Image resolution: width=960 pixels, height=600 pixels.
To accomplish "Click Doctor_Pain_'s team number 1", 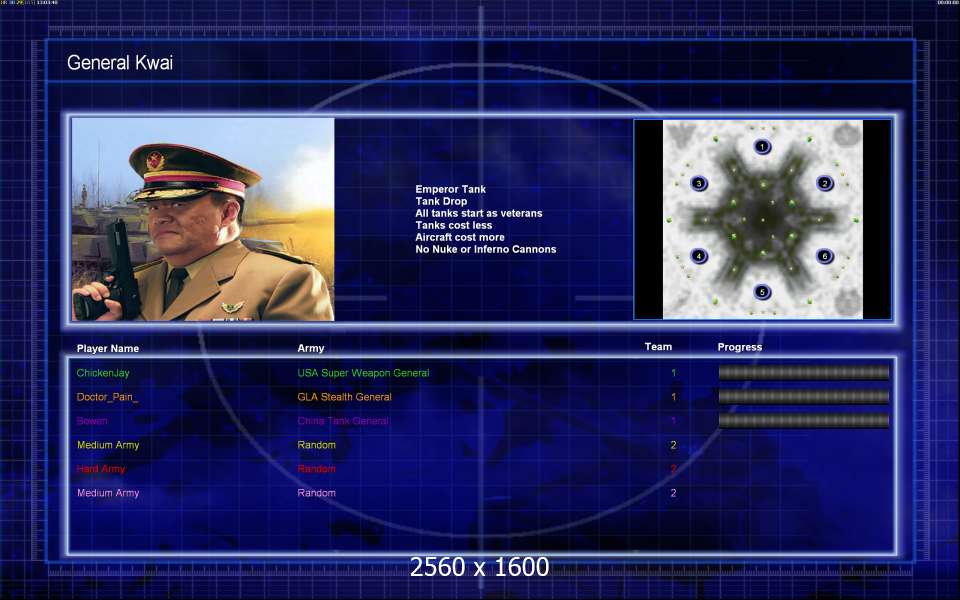I will [x=673, y=397].
